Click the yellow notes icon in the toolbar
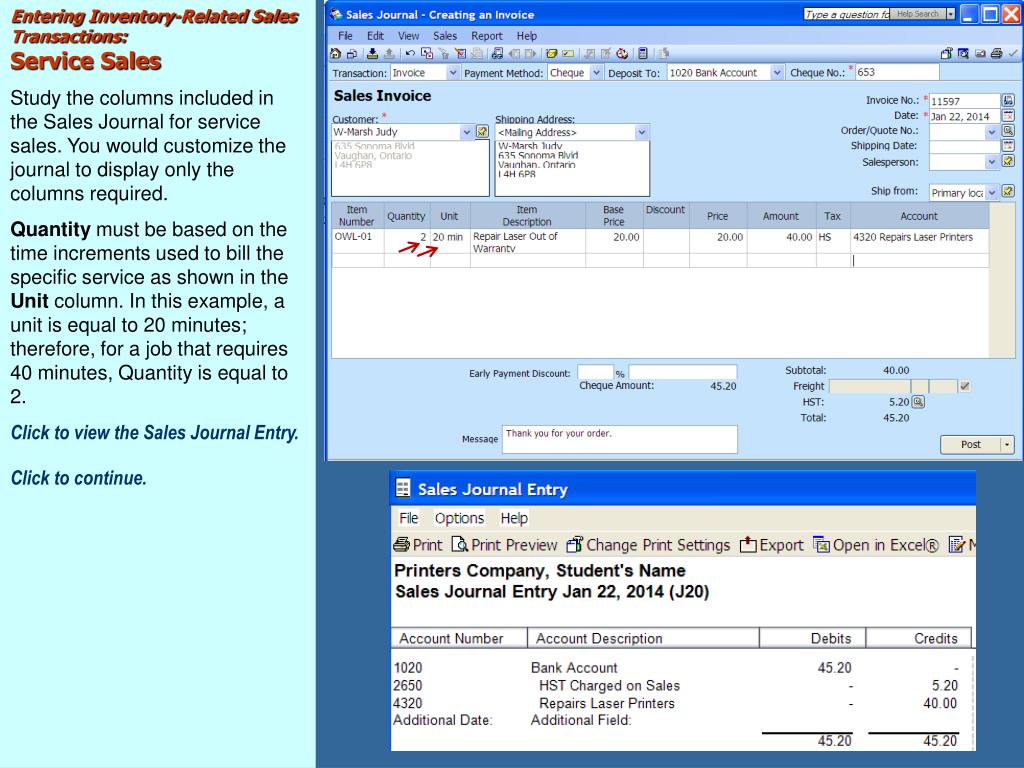 [x=551, y=54]
